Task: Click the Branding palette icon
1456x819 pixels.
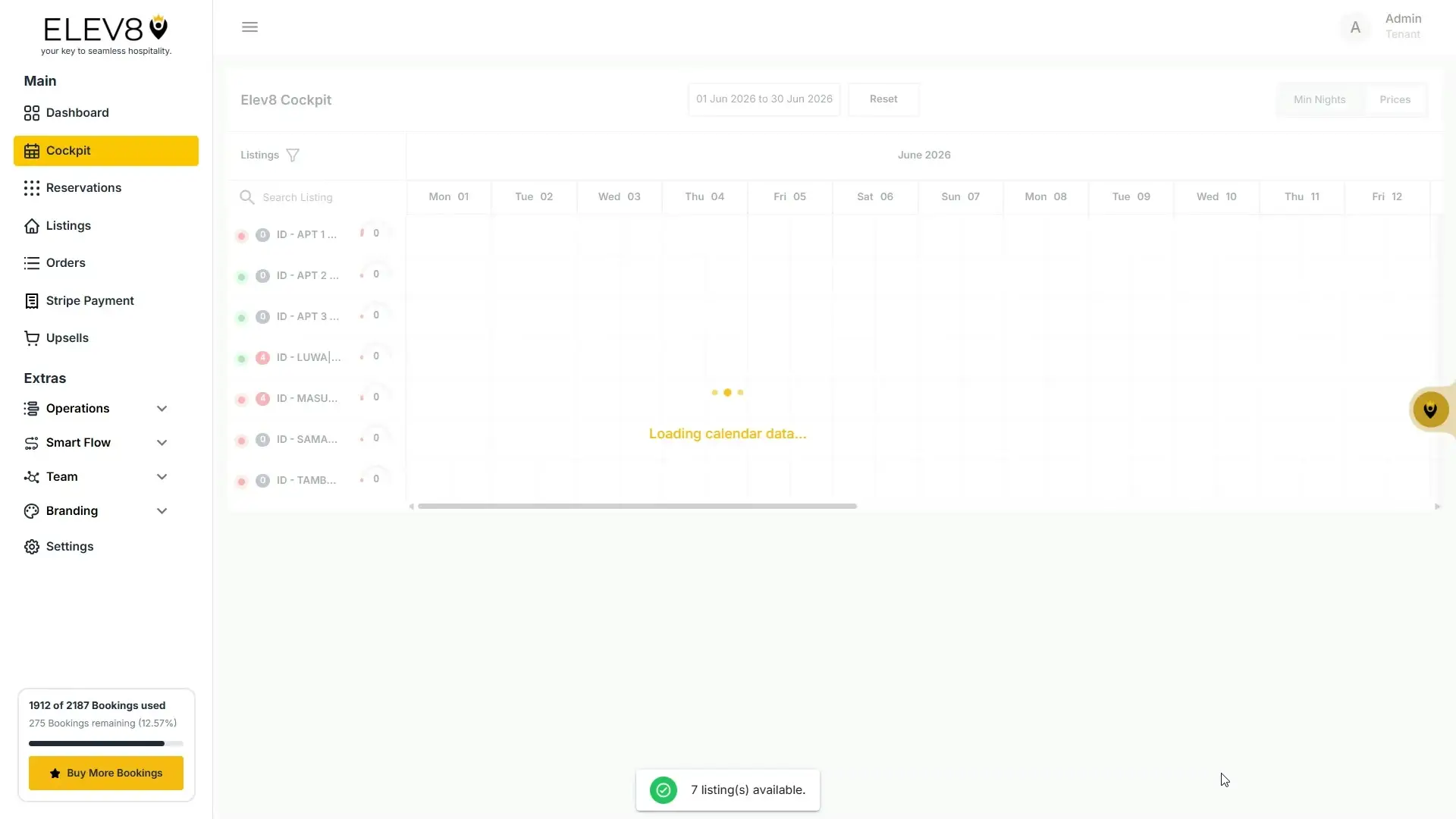Action: coord(31,511)
